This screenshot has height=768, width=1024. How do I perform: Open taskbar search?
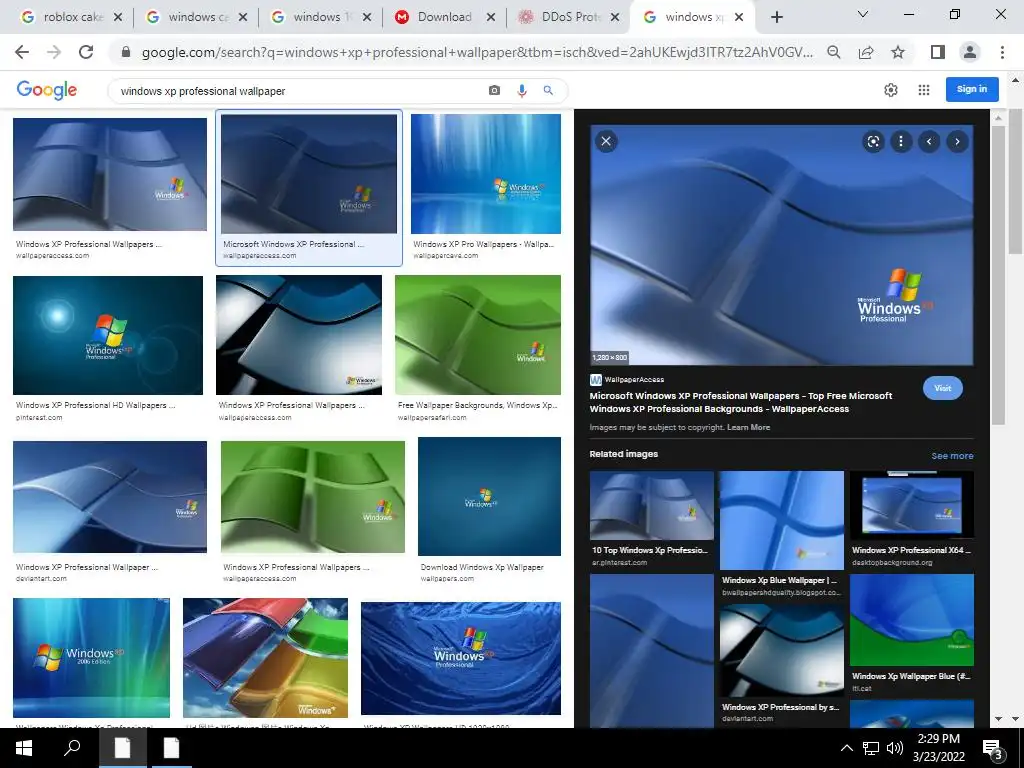[72, 748]
